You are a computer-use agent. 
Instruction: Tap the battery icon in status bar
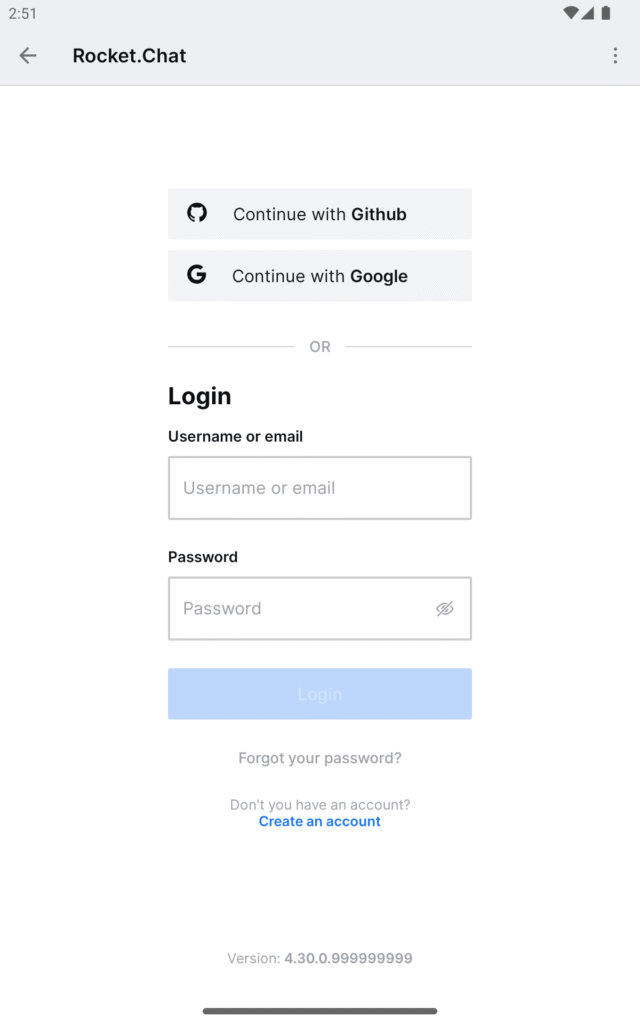point(606,13)
